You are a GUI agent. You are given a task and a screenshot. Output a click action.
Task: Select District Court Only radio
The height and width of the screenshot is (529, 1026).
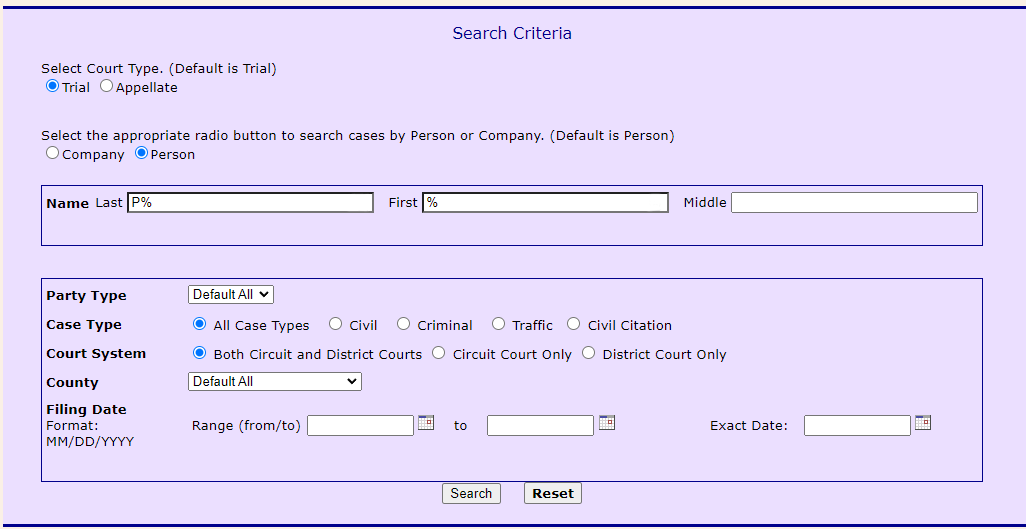tap(589, 353)
